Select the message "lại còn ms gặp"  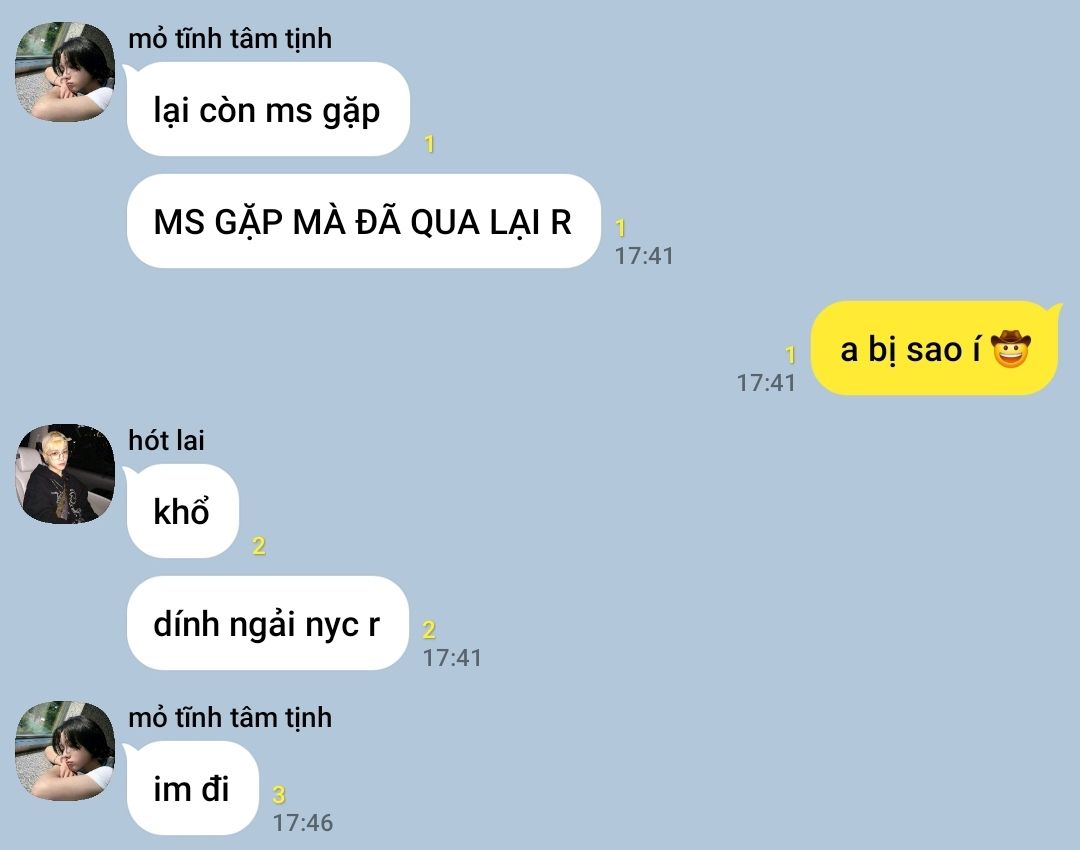pos(268,110)
